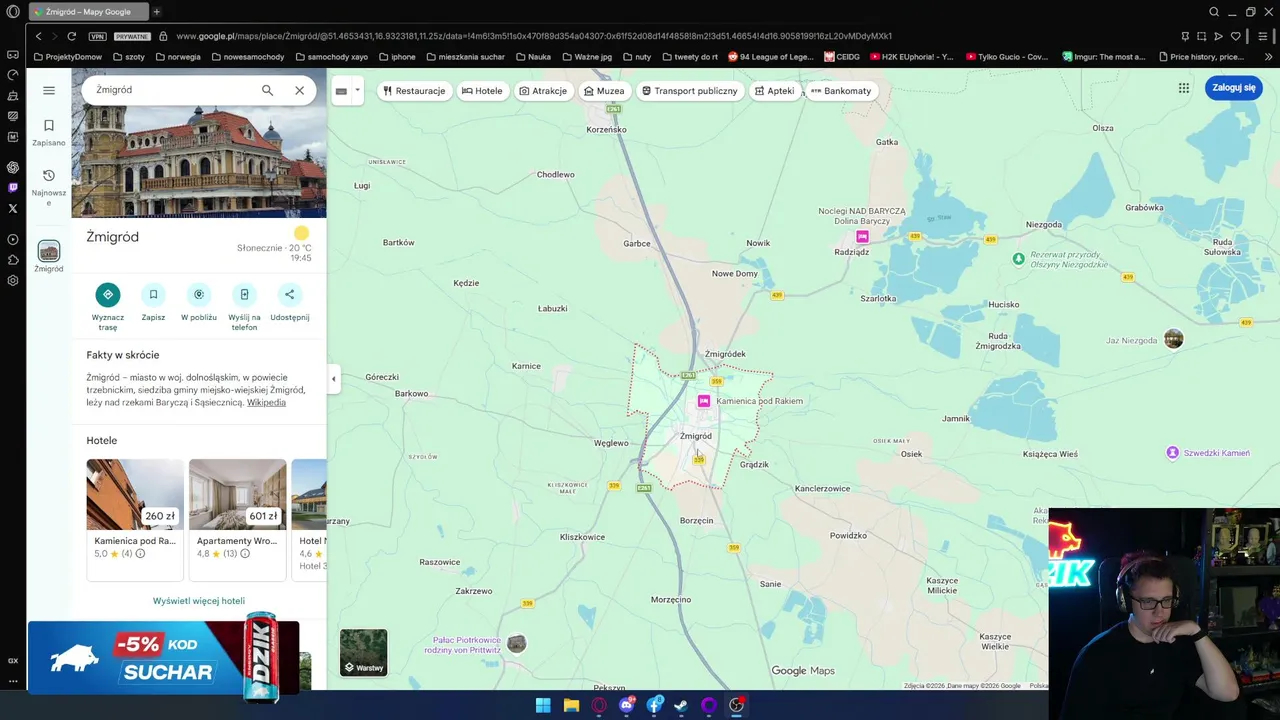Viewport: 1280px width, 720px height.
Task: Open the CEIDG bookmark
Action: (842, 57)
